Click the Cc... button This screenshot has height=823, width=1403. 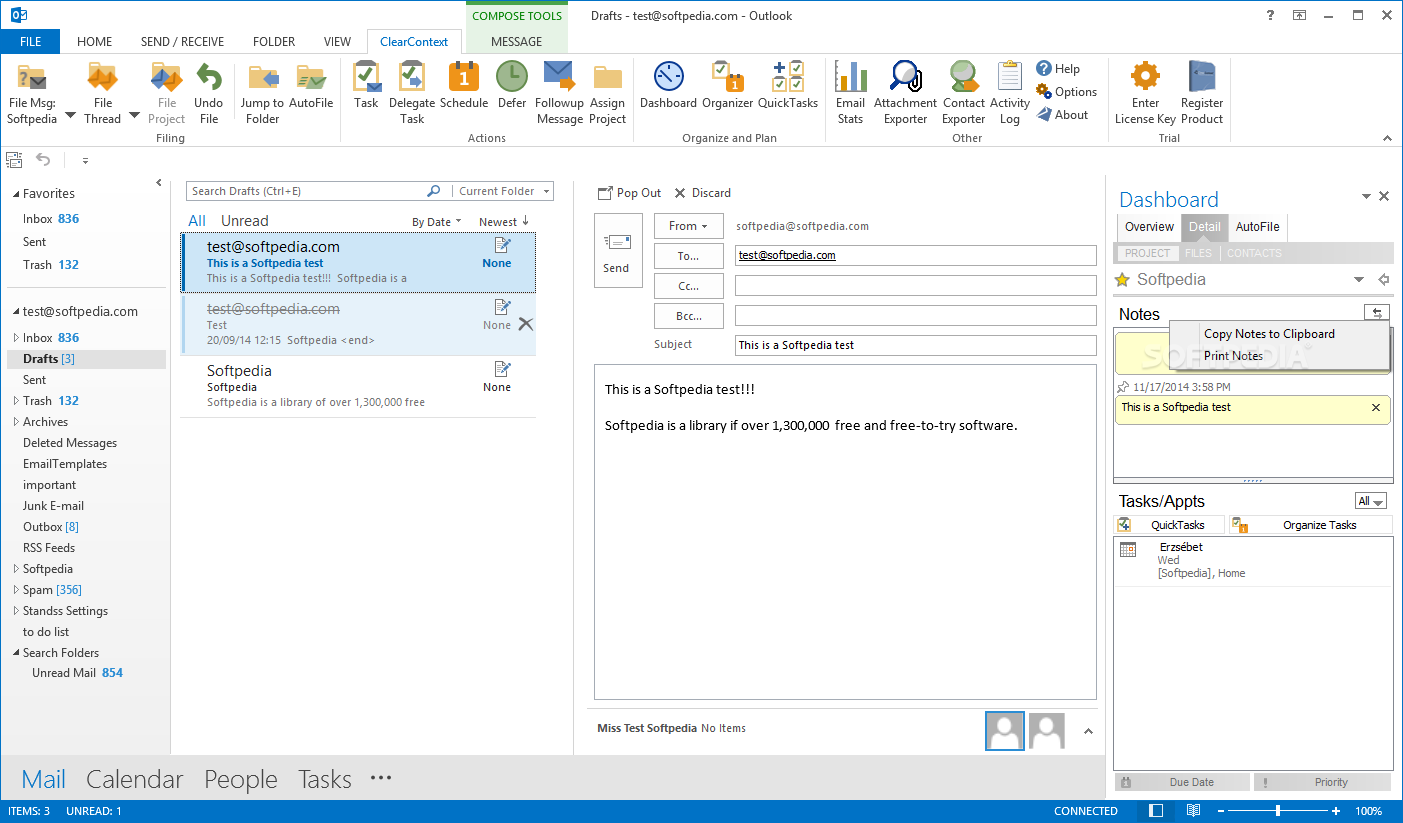[x=688, y=286]
